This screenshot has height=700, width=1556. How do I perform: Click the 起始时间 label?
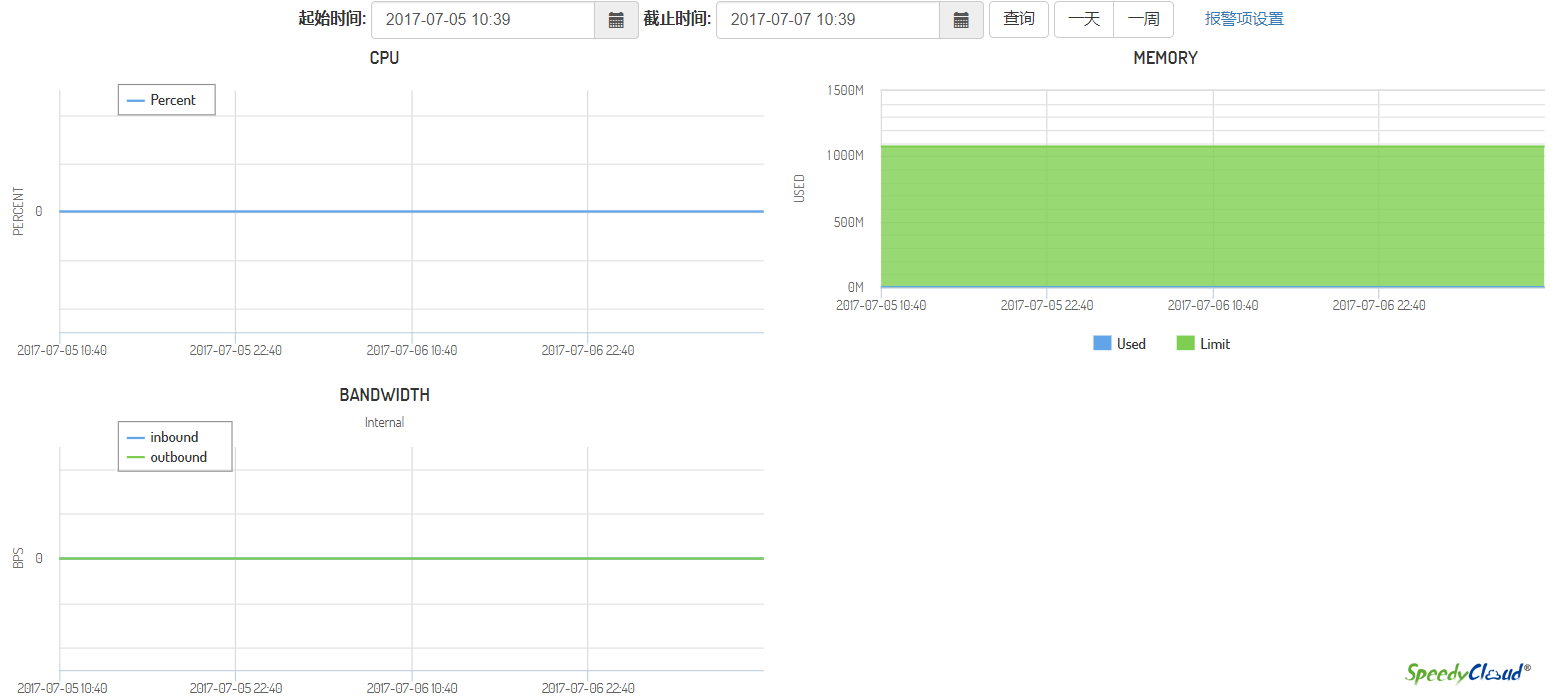(x=333, y=19)
